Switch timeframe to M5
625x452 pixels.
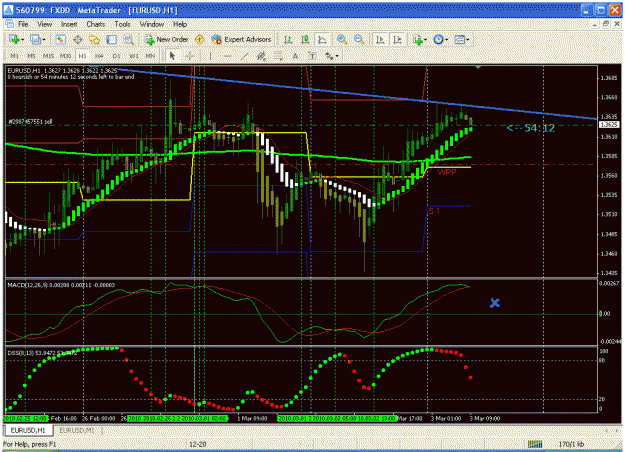31,56
